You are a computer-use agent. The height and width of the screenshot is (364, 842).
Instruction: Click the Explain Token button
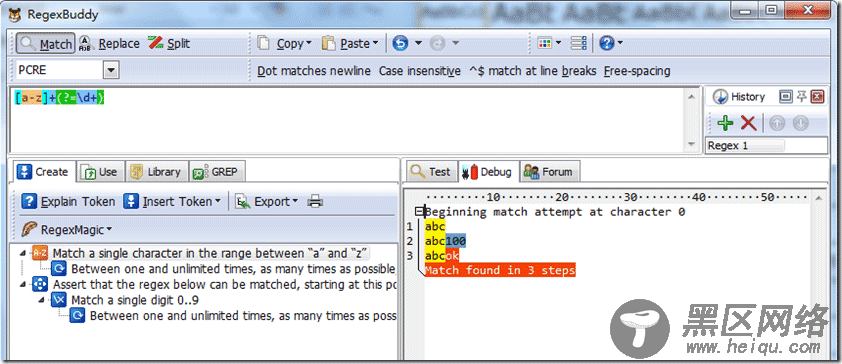[x=68, y=202]
